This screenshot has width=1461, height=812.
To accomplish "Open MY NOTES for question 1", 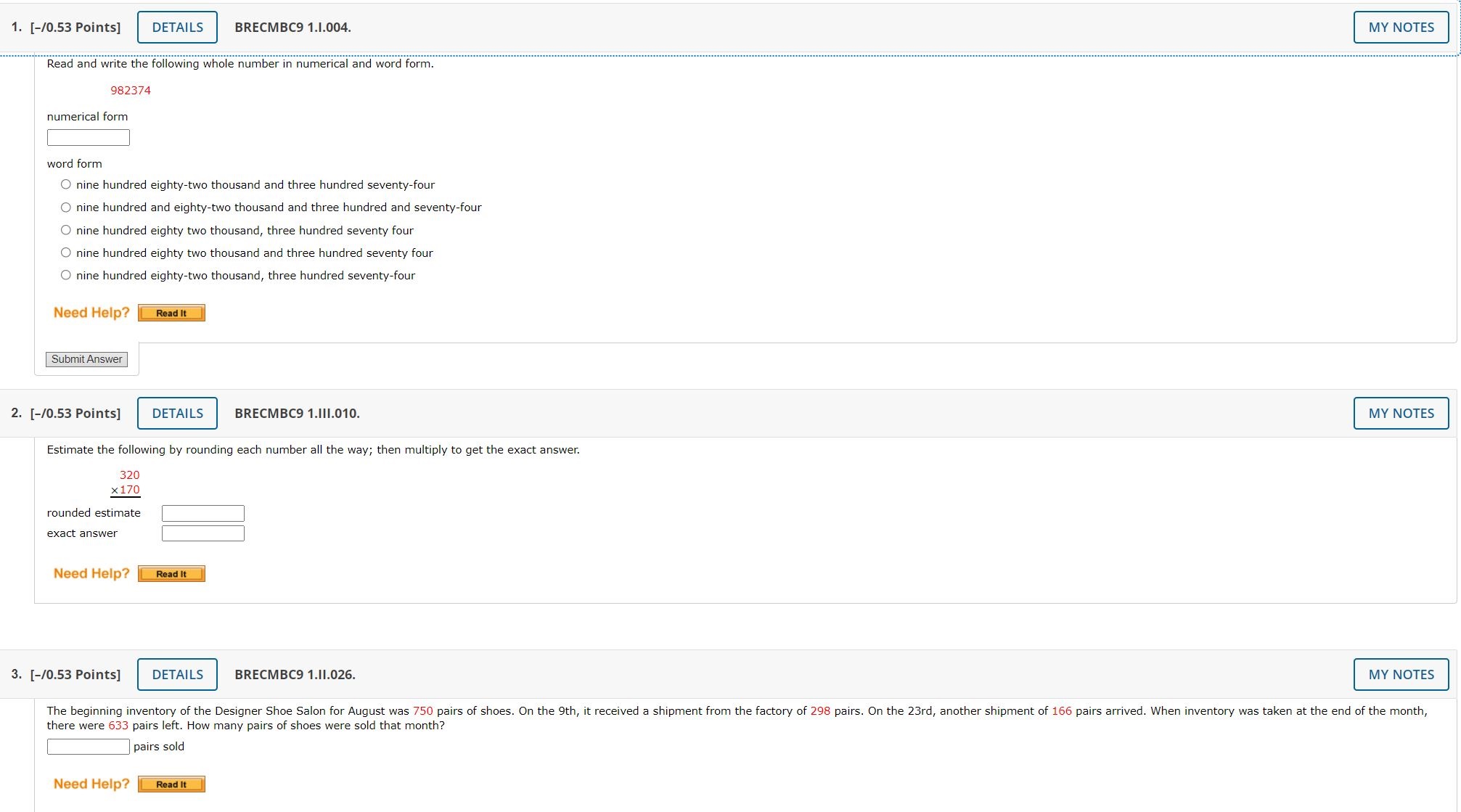I will (1401, 28).
